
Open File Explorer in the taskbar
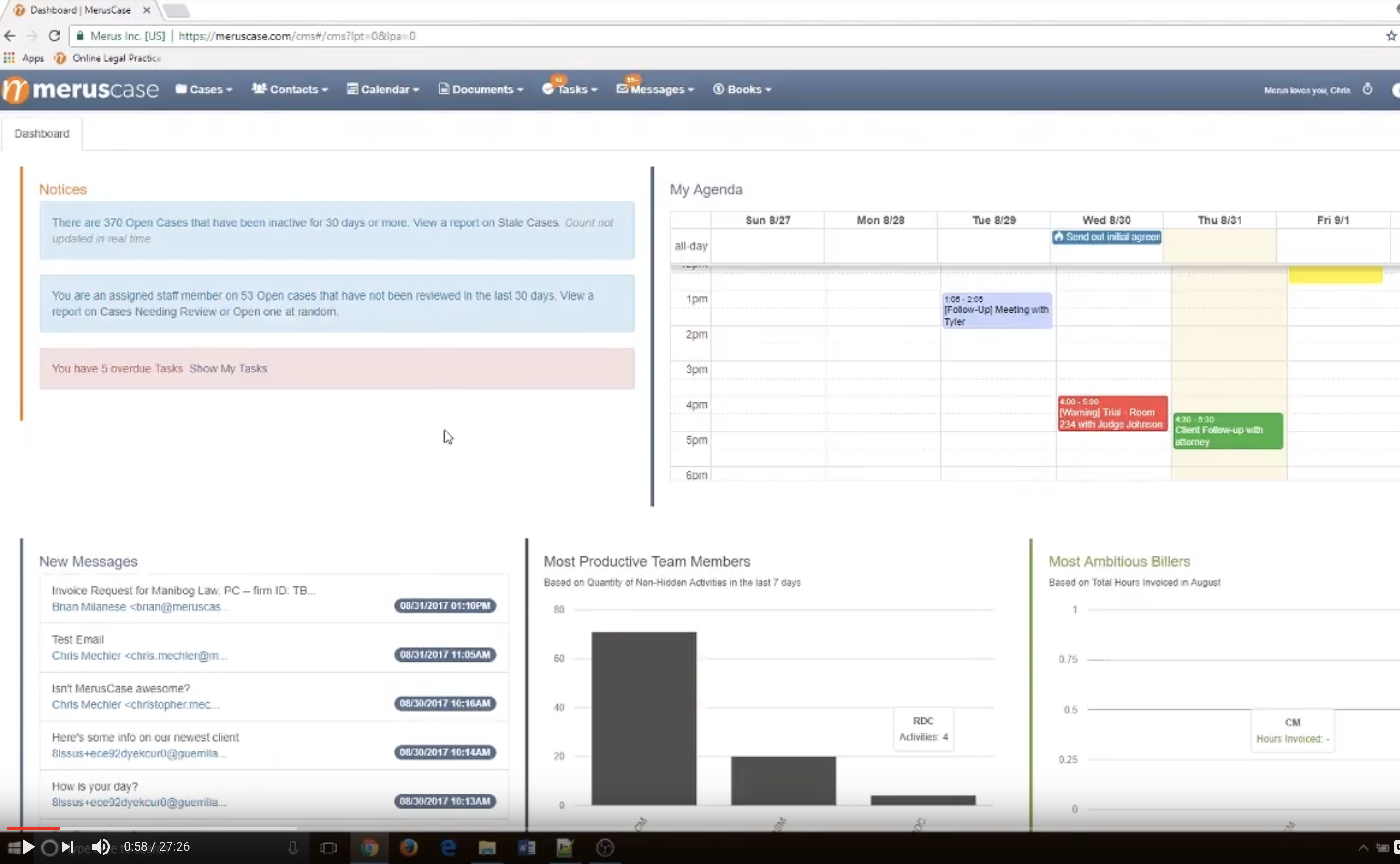[487, 847]
